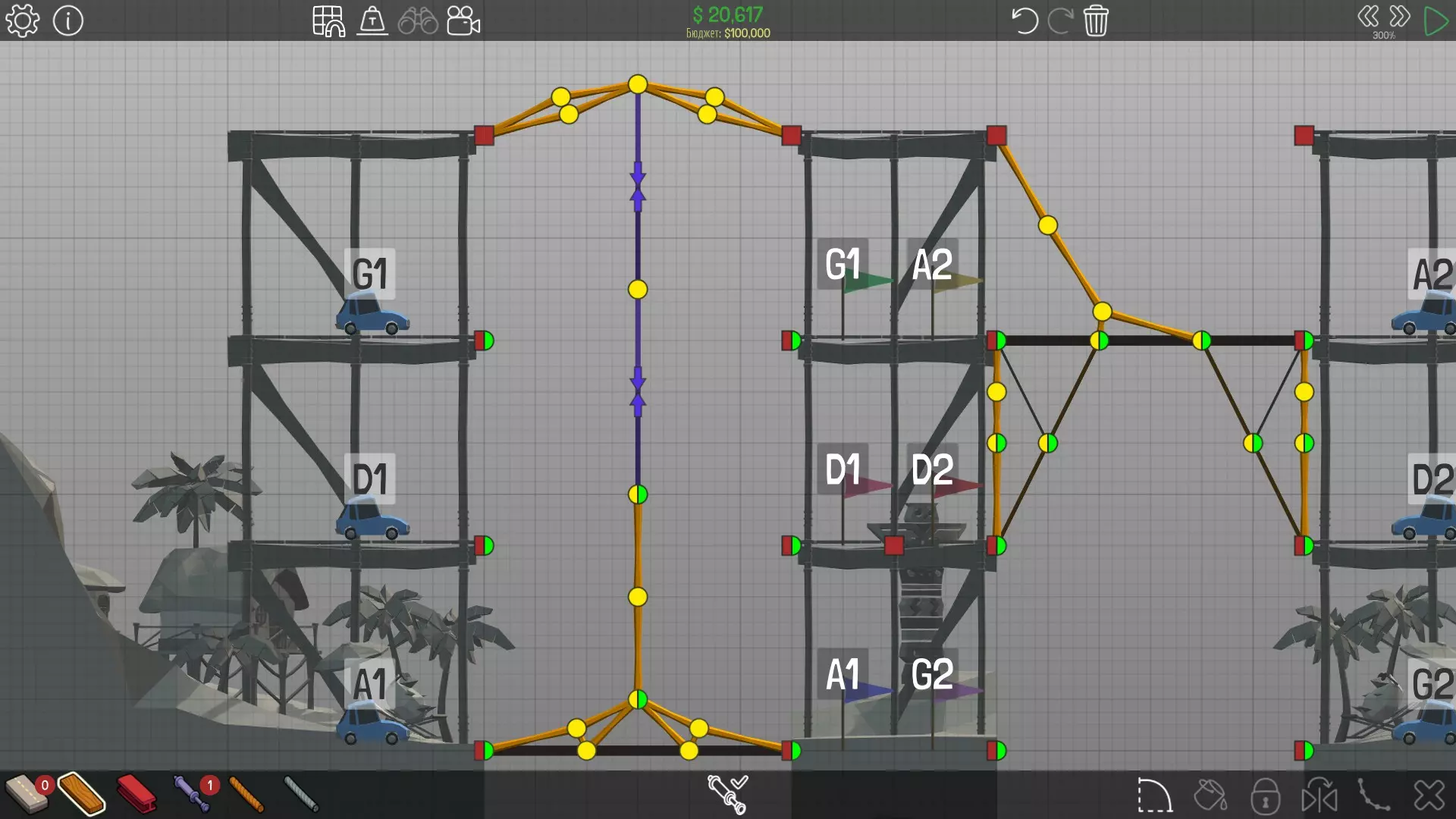Select the road material
The width and height of the screenshot is (1456, 819).
point(26,794)
